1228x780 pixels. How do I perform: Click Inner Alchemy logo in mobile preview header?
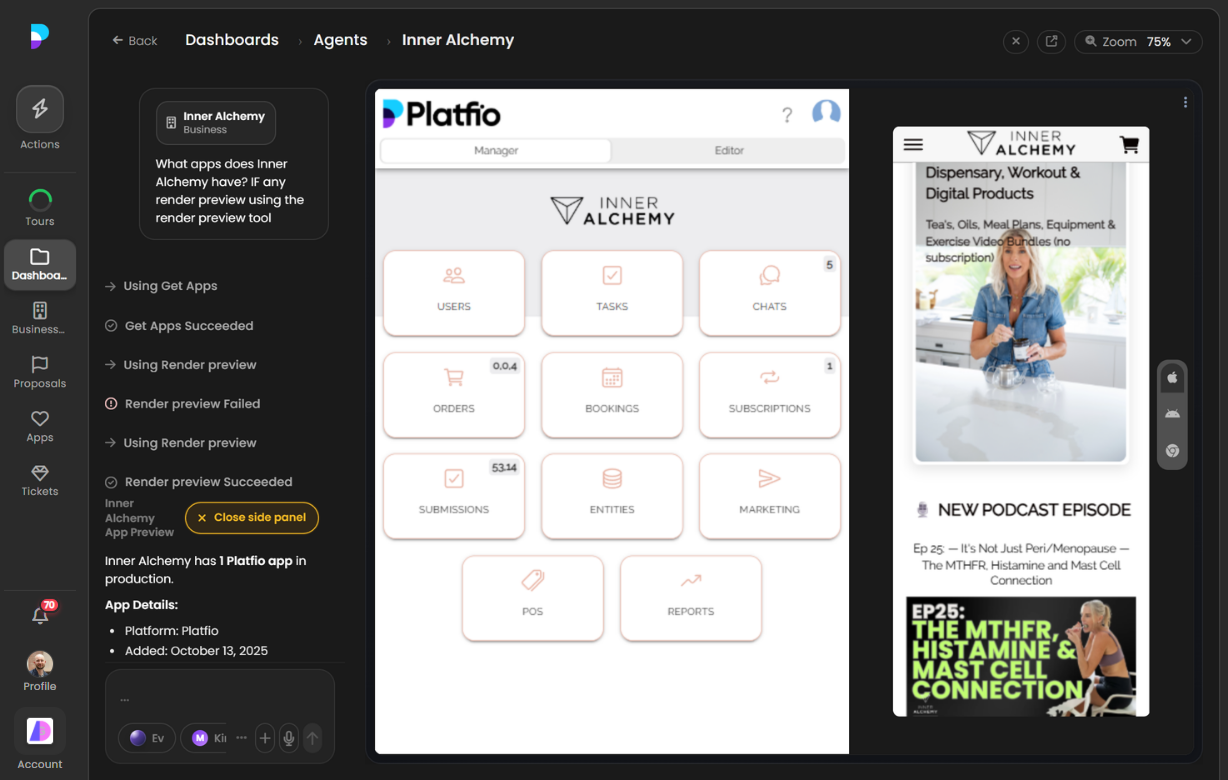tap(1021, 143)
